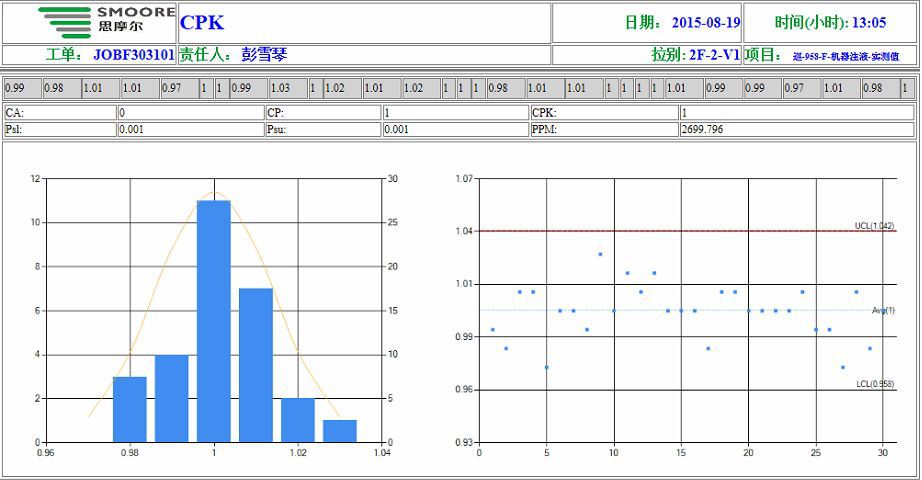Click the CA value field

tap(191, 112)
